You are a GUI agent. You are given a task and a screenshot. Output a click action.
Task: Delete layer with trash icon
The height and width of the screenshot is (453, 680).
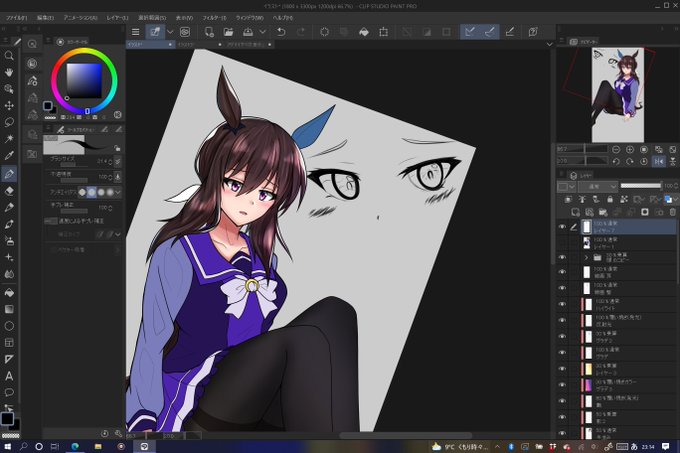pyautogui.click(x=673, y=212)
